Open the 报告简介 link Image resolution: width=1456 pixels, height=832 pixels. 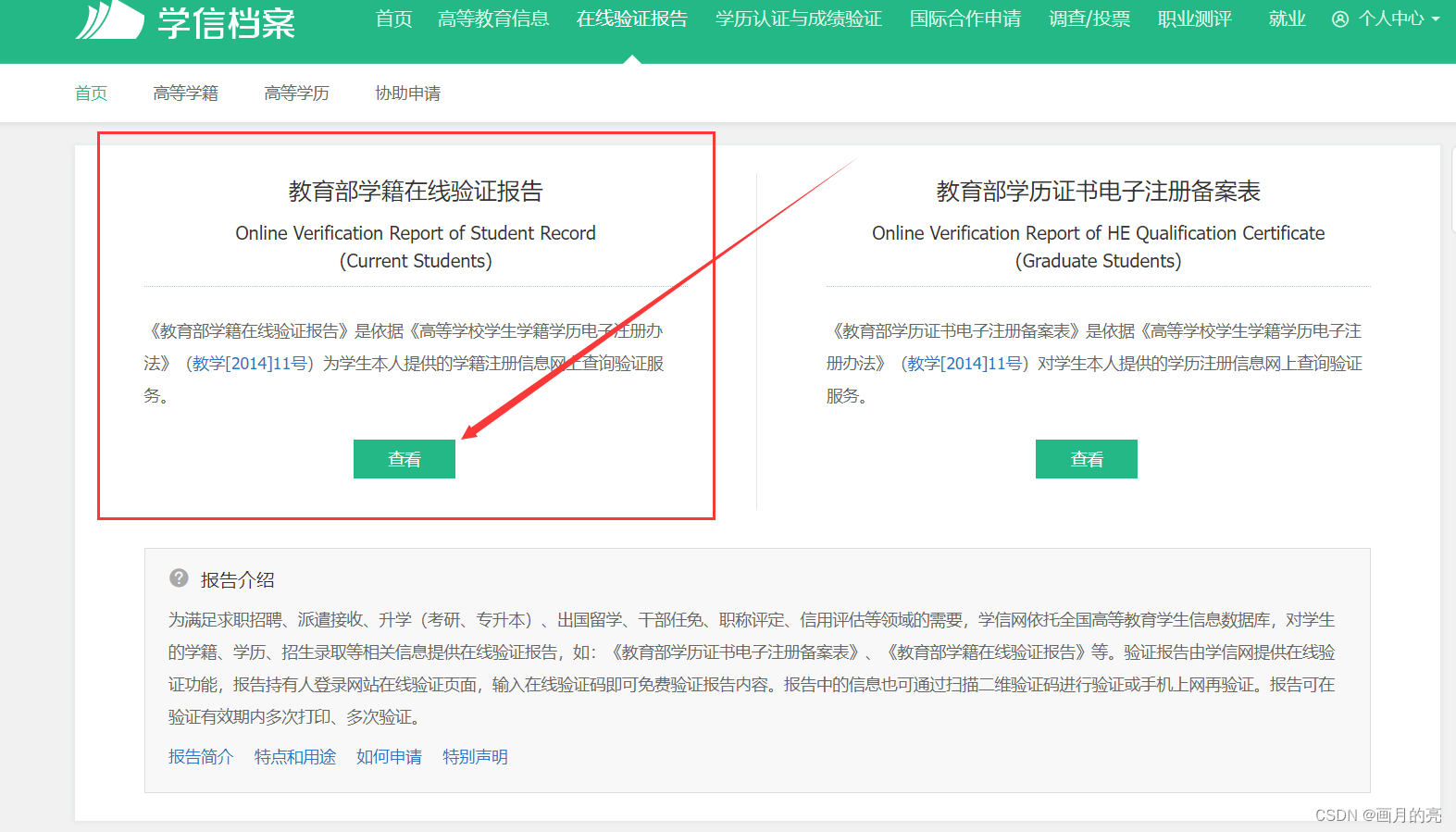coord(201,757)
